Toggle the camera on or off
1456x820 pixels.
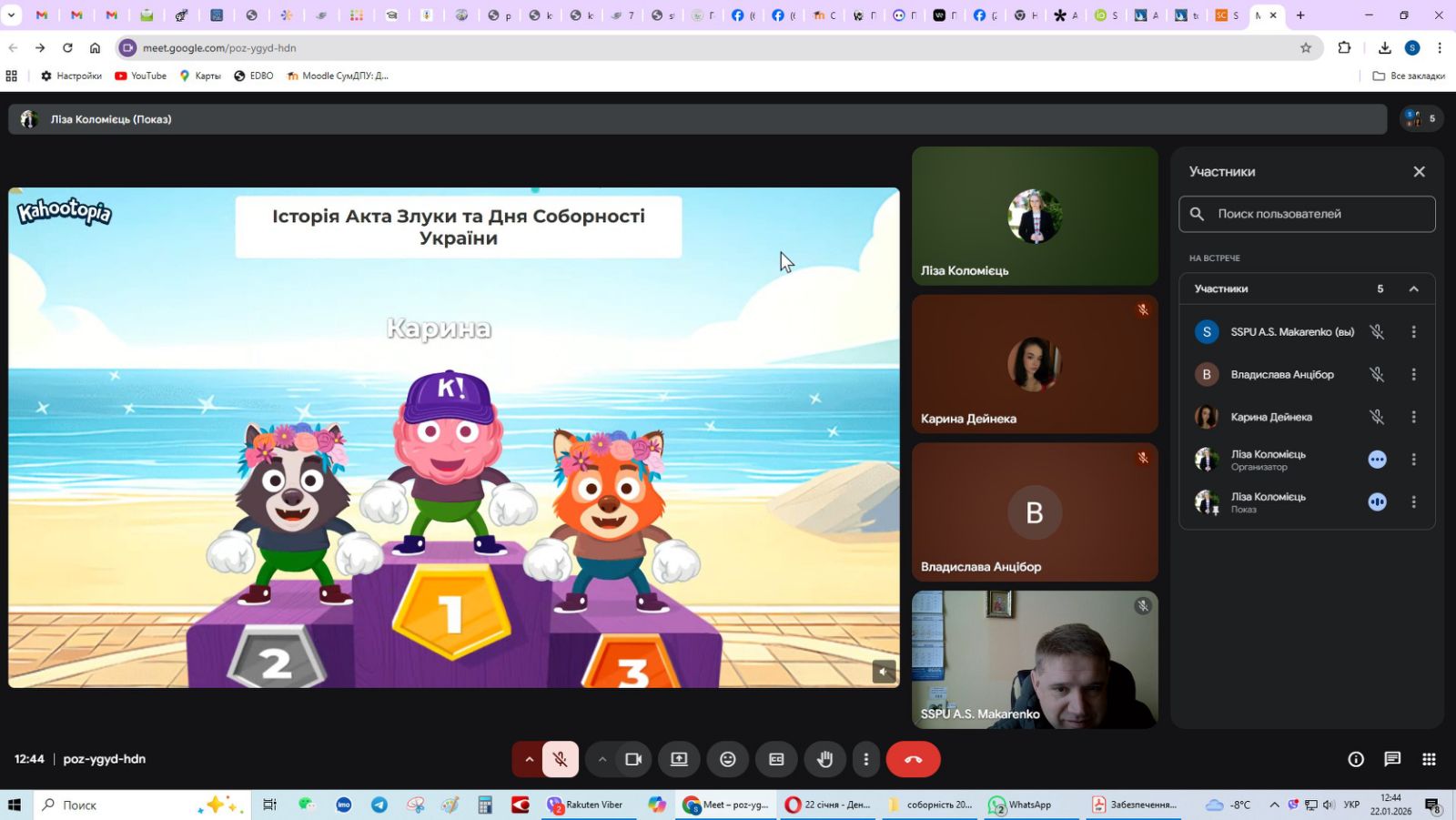click(633, 759)
